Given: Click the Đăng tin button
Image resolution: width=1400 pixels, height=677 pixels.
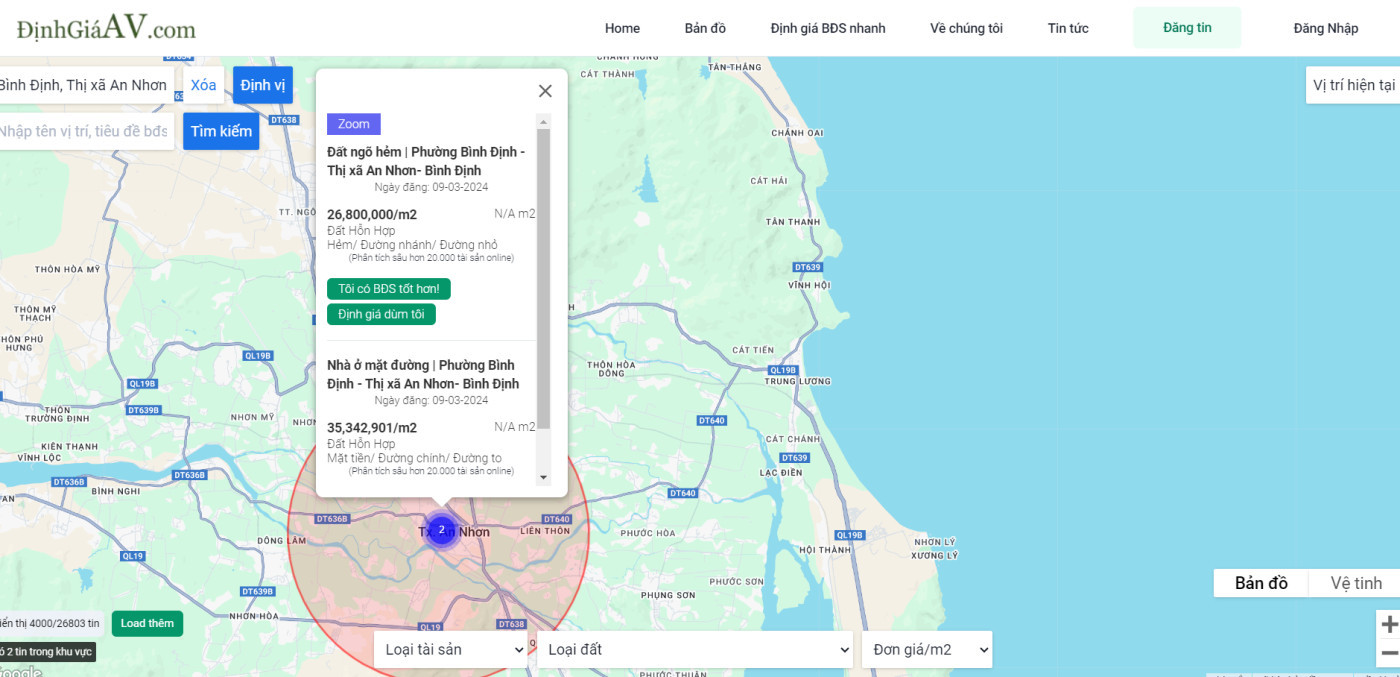Looking at the screenshot, I should point(1187,28).
